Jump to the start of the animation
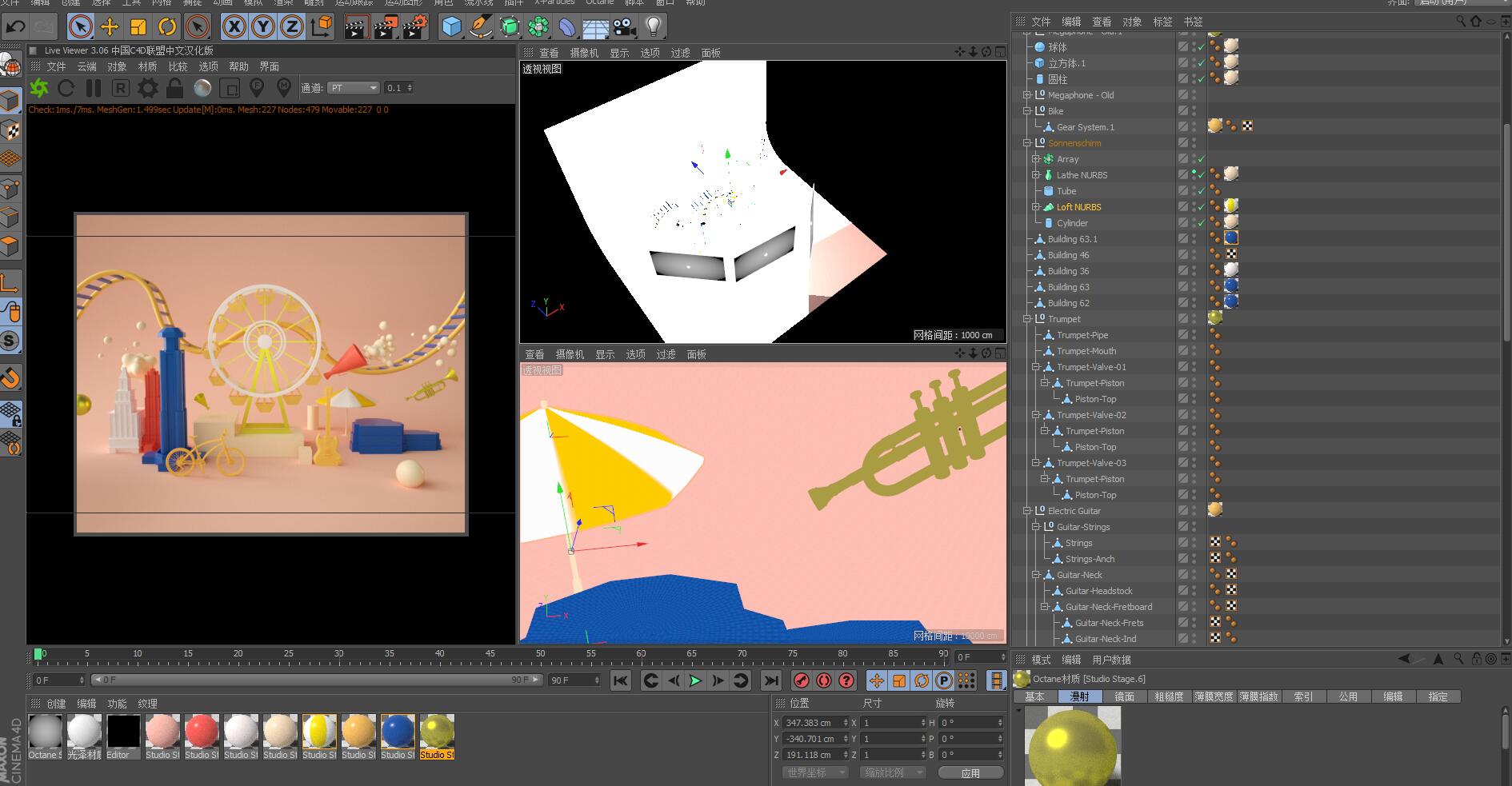1512x786 pixels. (620, 680)
